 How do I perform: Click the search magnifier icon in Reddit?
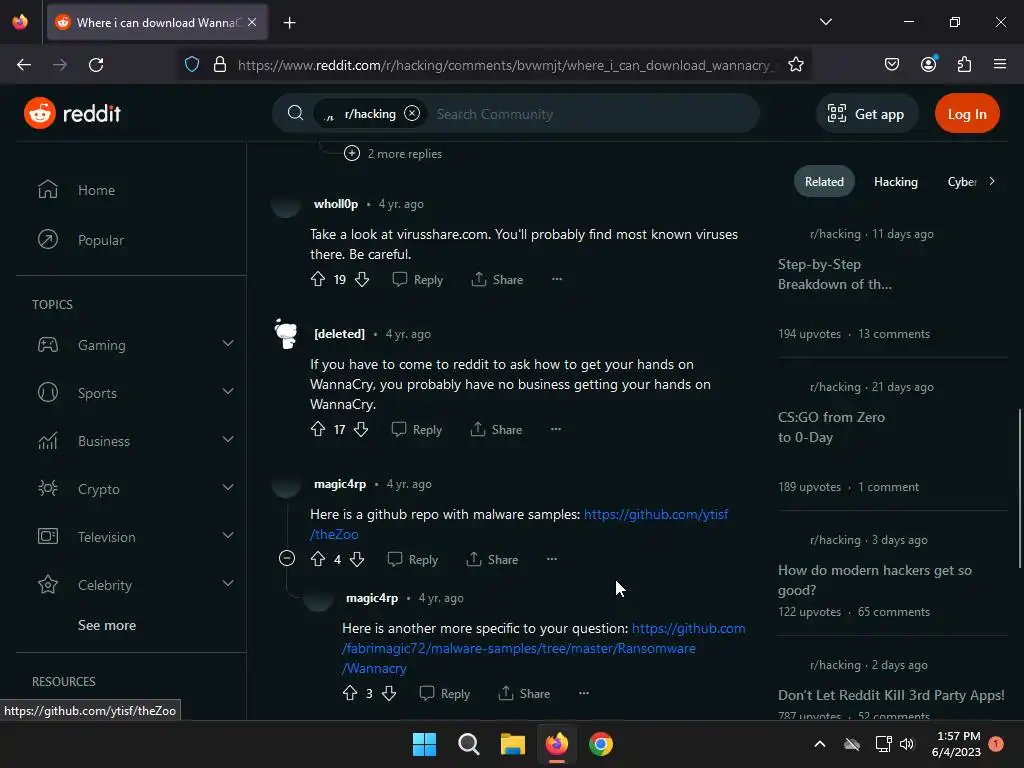tap(295, 113)
